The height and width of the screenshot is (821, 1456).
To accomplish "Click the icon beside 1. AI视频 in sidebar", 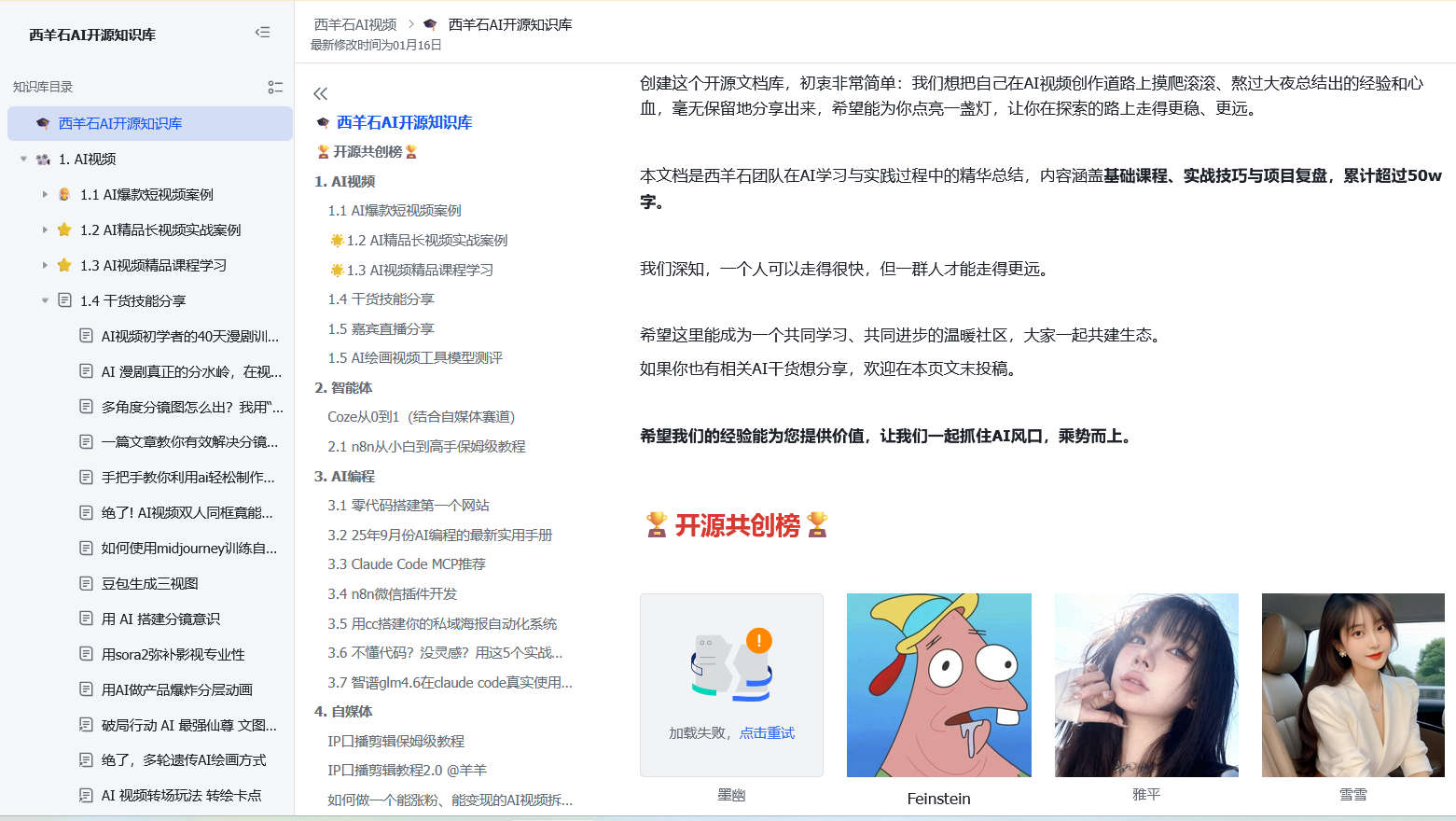I will pyautogui.click(x=43, y=159).
